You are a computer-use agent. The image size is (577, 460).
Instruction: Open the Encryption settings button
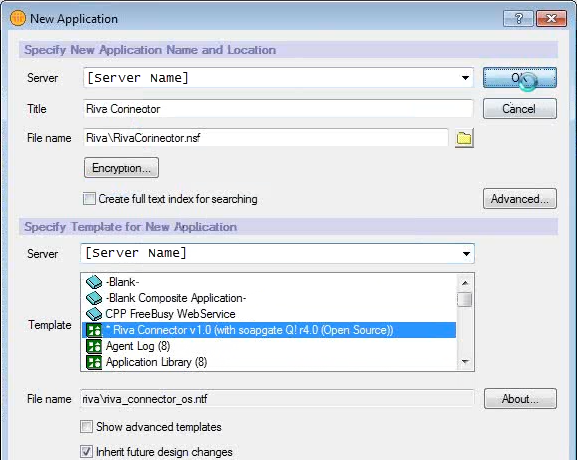pyautogui.click(x=121, y=168)
